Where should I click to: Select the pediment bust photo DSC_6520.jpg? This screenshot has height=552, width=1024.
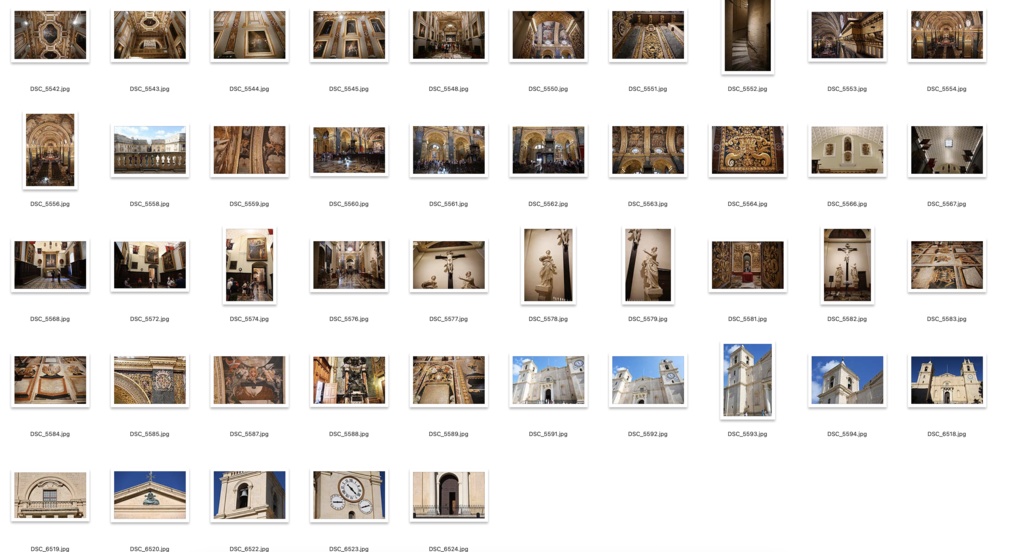pyautogui.click(x=150, y=495)
